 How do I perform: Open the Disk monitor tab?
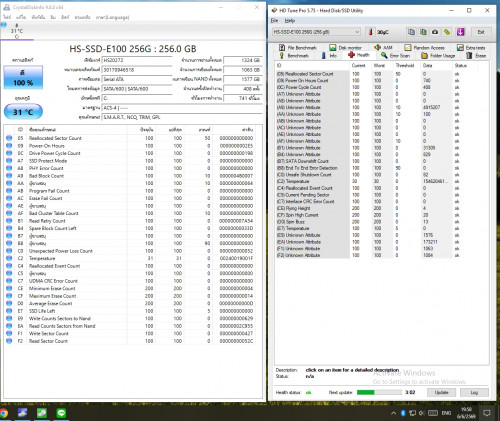pos(346,48)
